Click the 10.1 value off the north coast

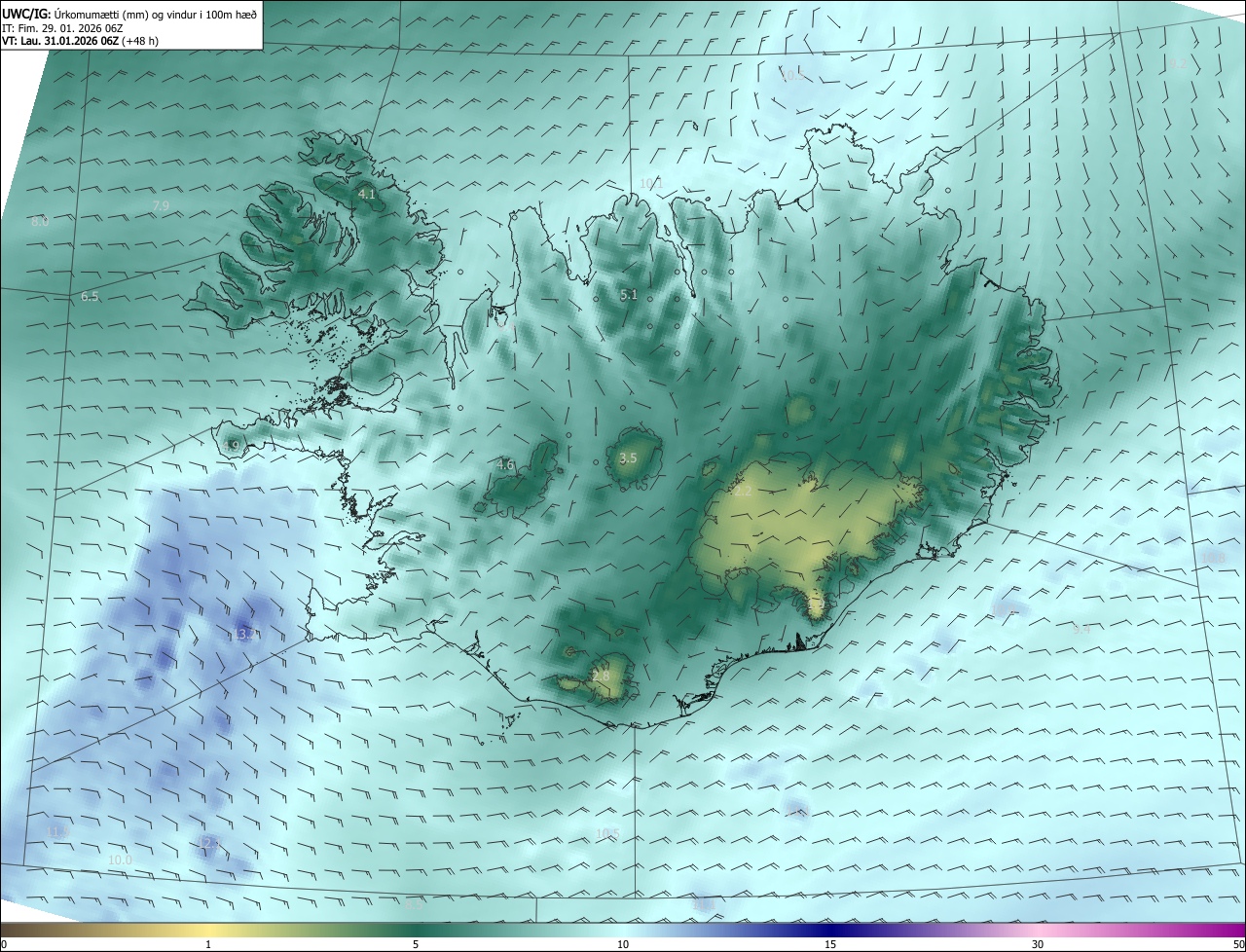pos(651,184)
